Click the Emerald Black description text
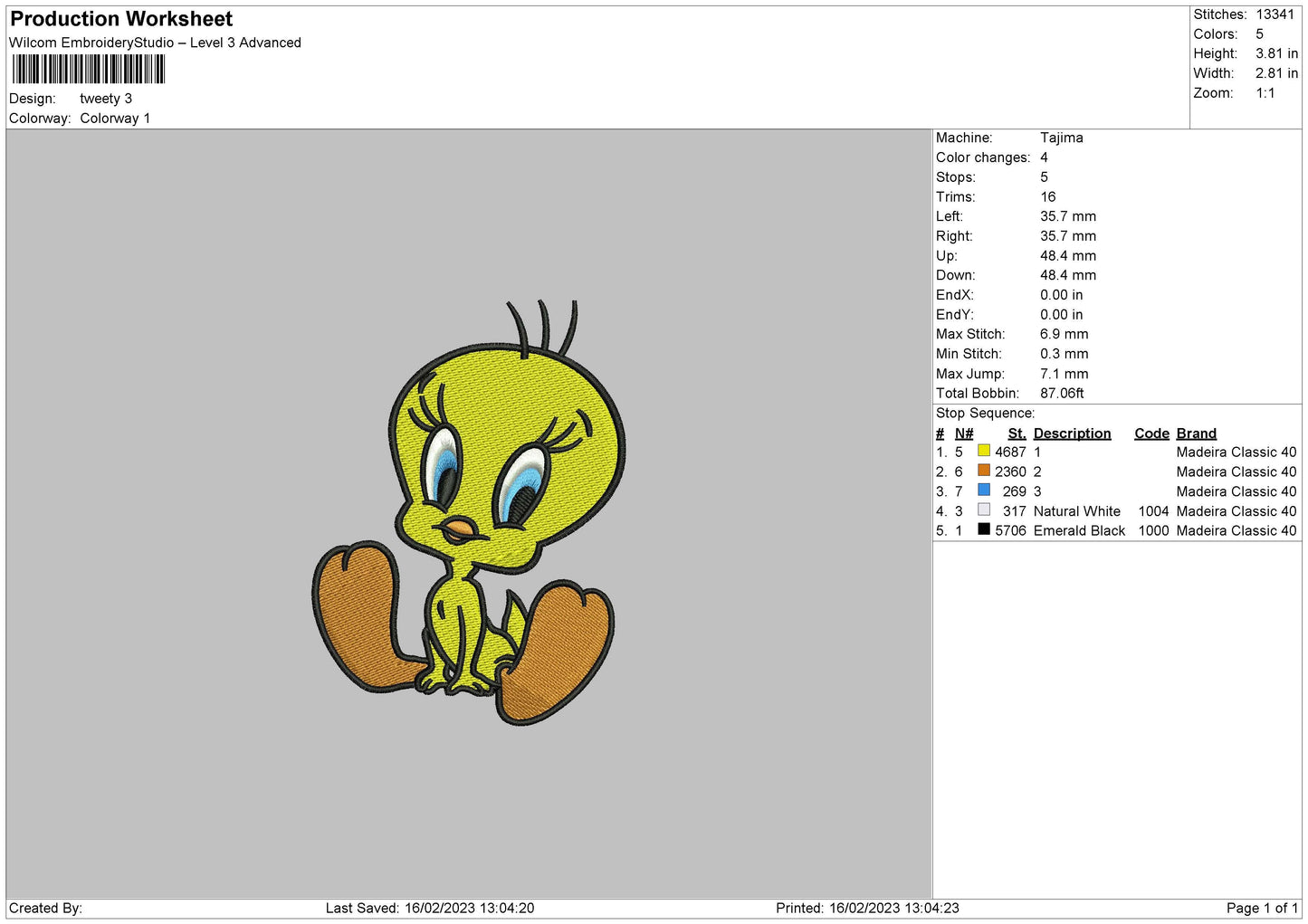 1079,531
